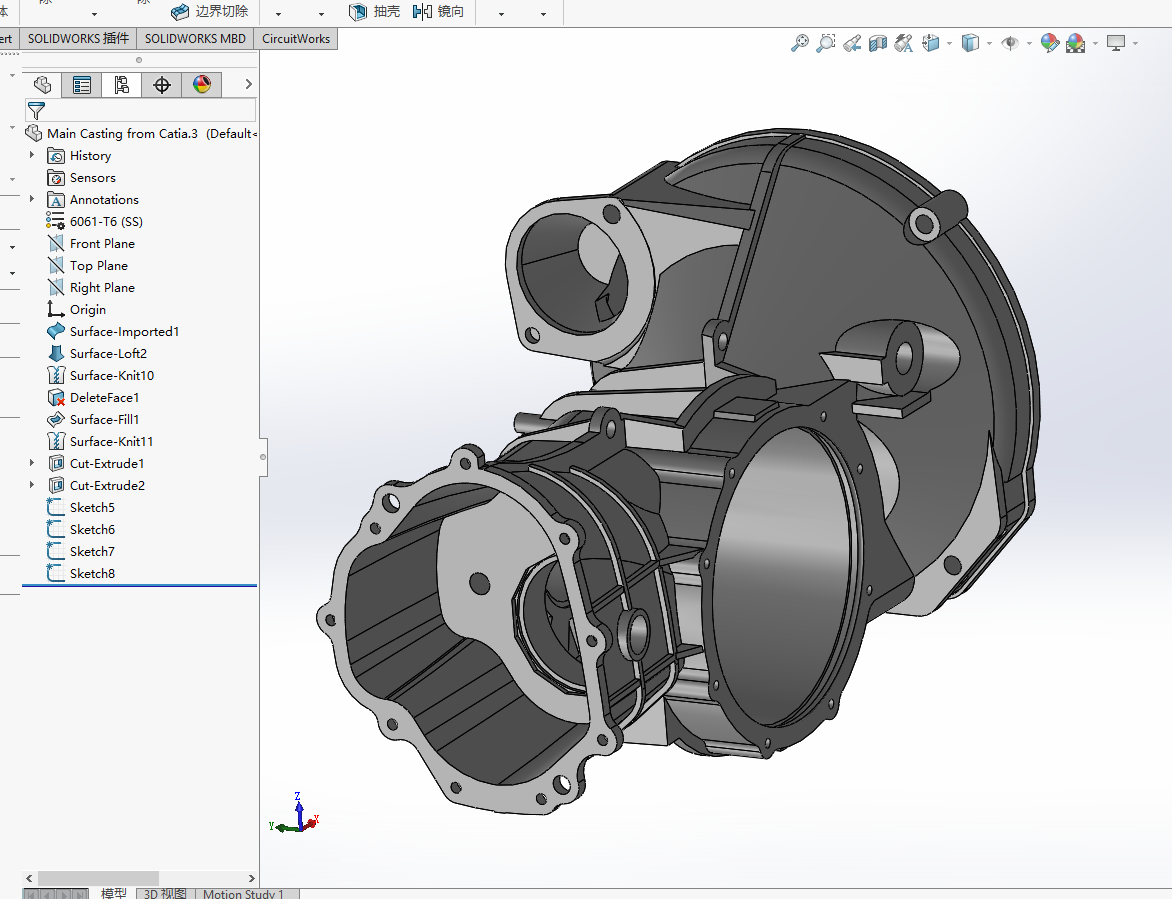Switch to the CircuitWorks tab
1172x899 pixels.
point(295,39)
